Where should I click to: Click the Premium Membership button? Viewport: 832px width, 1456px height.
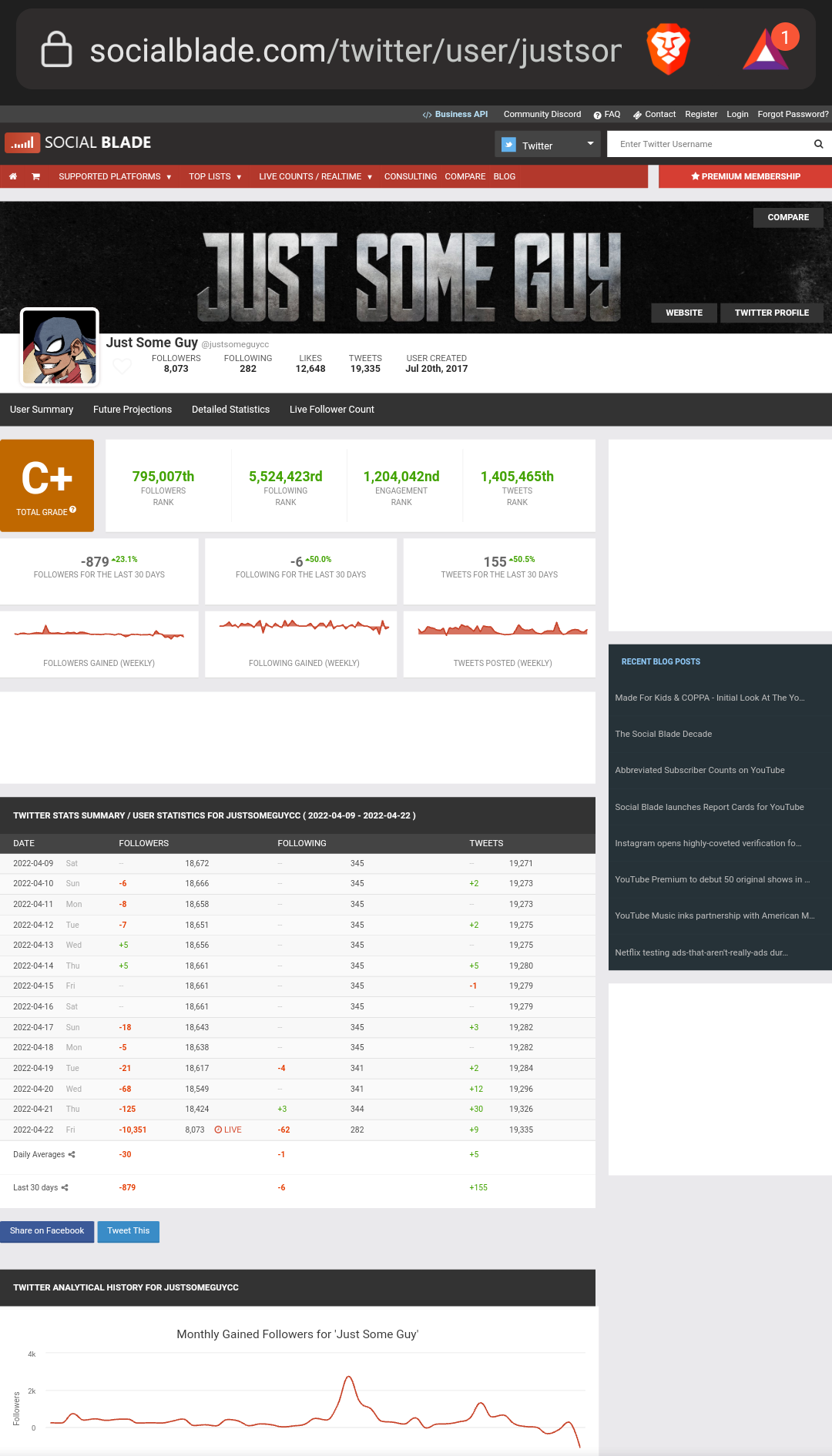(745, 176)
